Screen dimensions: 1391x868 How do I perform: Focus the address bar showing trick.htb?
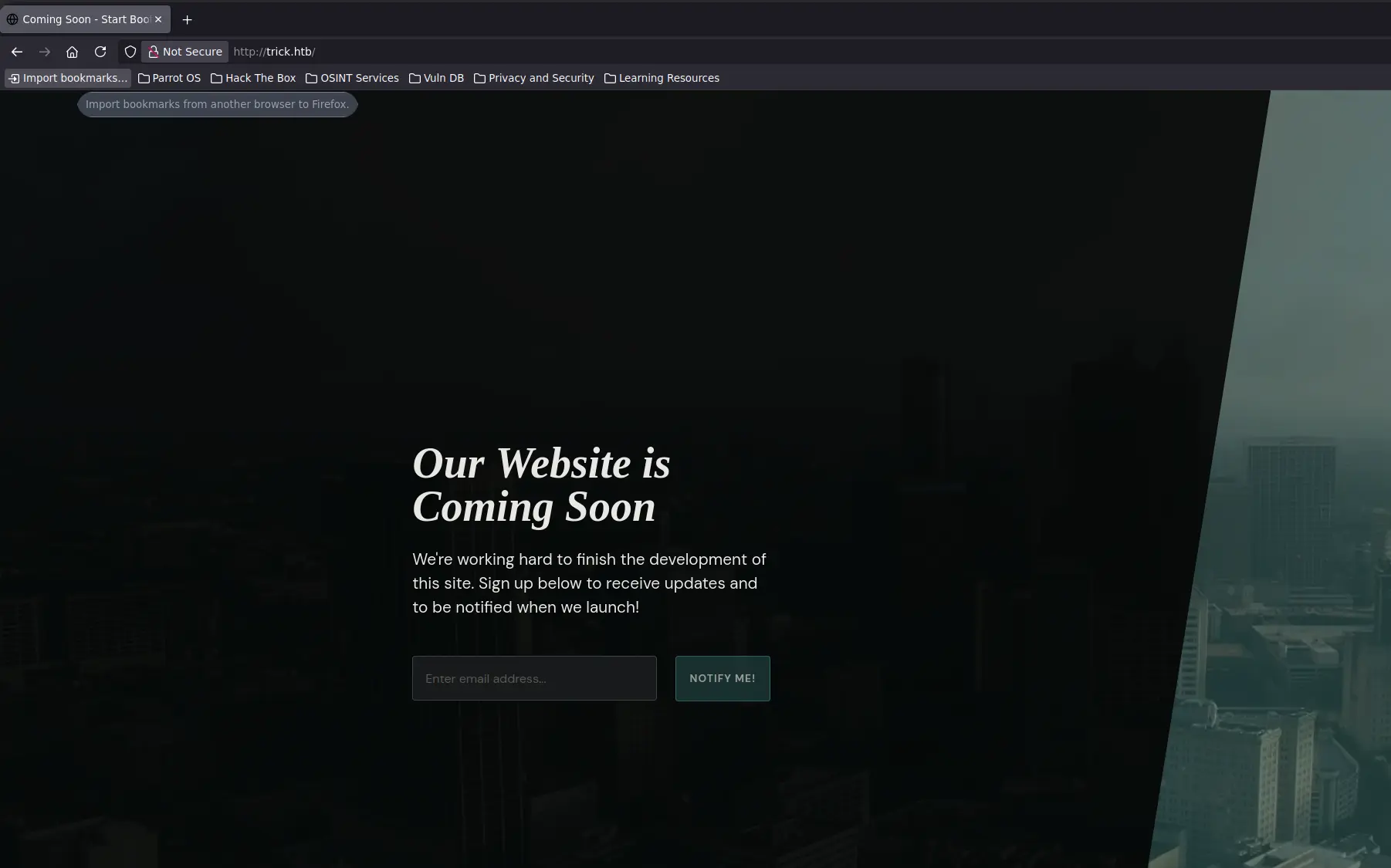[x=540, y=52]
